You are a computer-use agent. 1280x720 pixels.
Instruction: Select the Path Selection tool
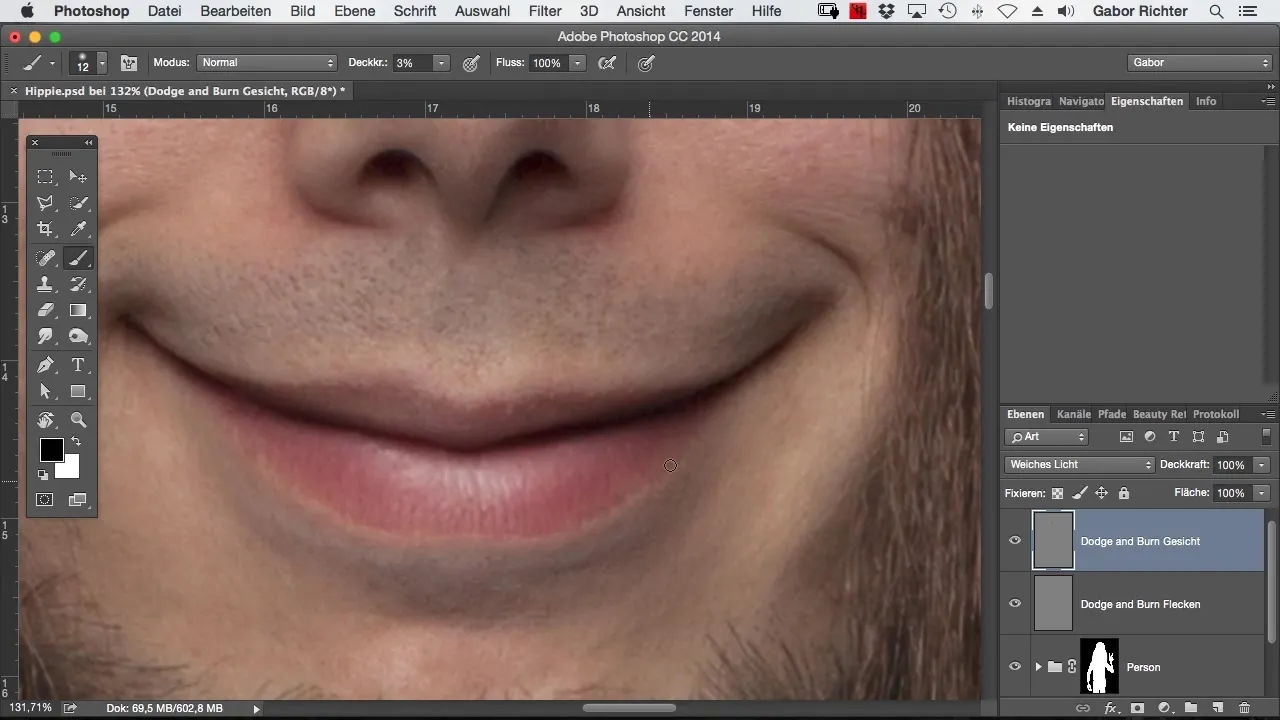[x=46, y=391]
